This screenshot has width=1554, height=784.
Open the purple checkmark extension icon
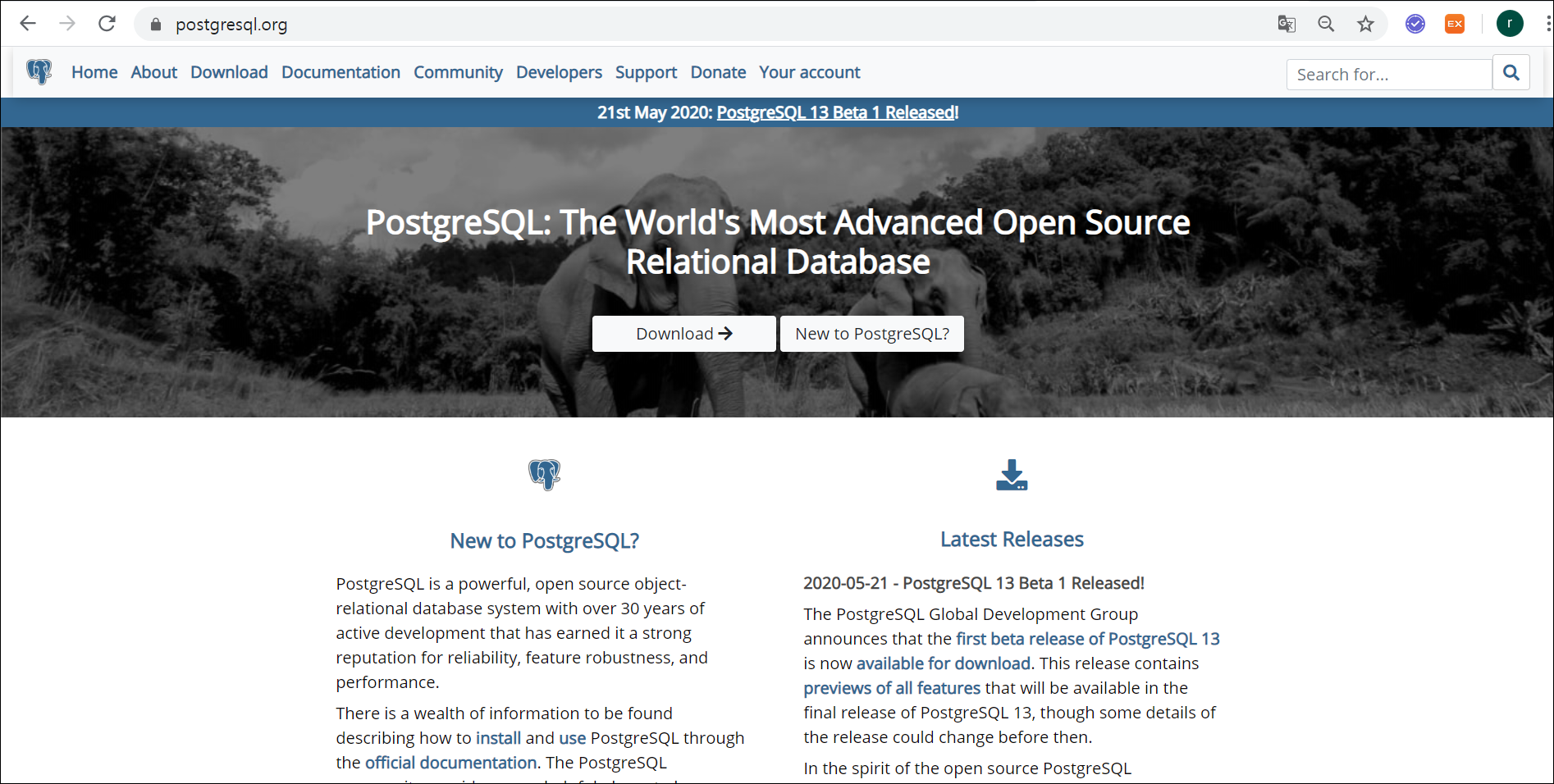(1415, 24)
